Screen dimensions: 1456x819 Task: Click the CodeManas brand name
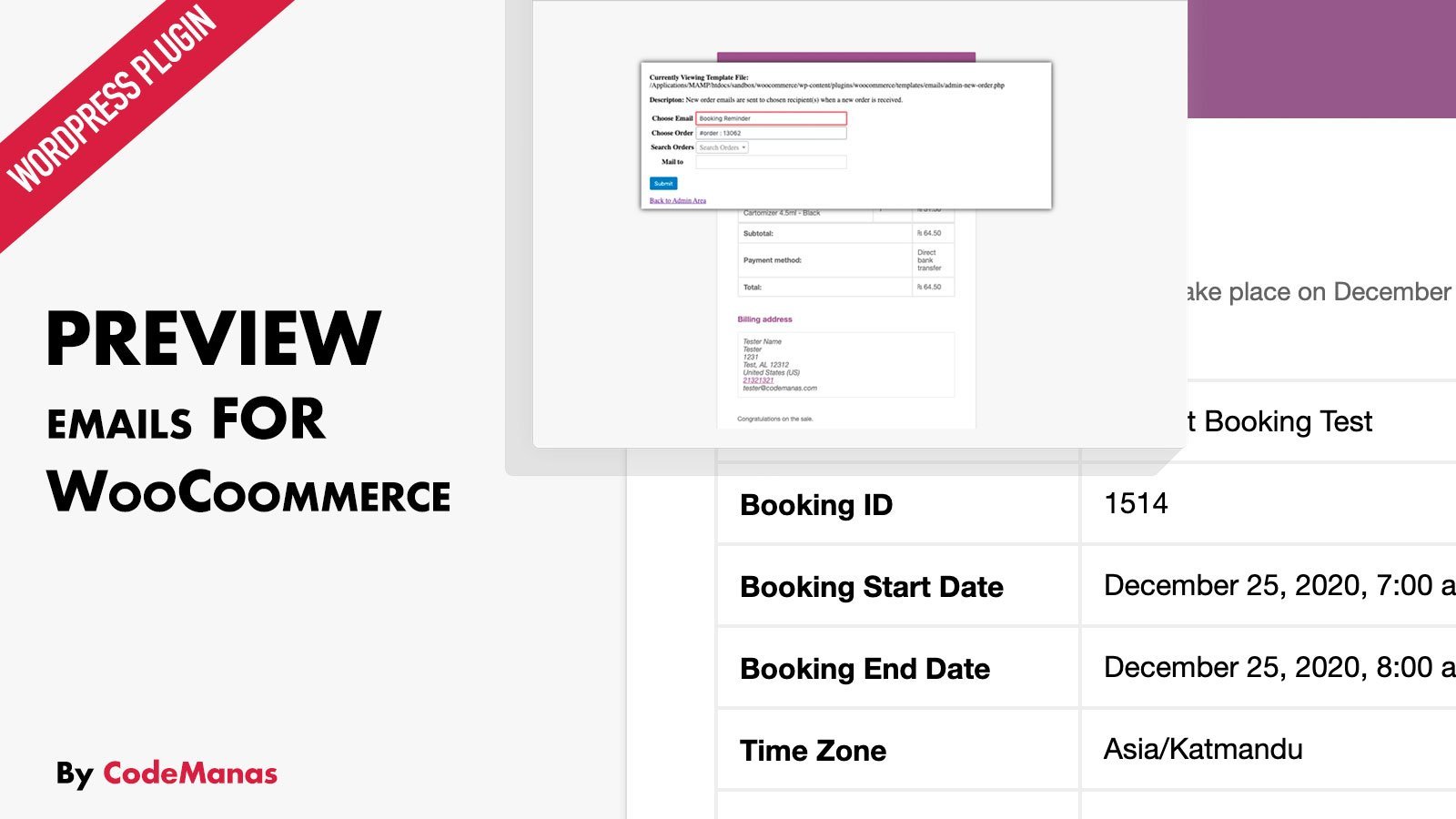(190, 773)
